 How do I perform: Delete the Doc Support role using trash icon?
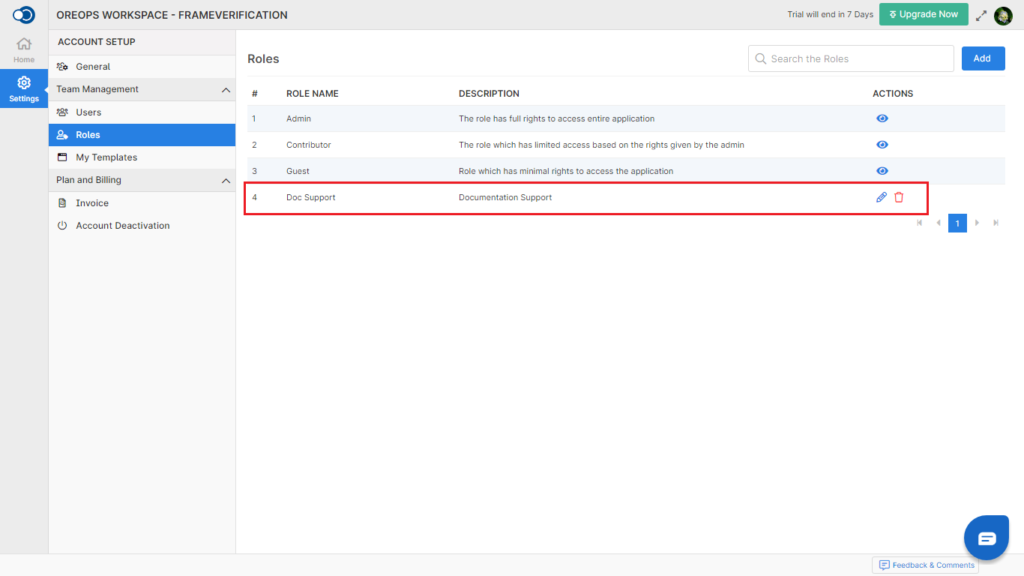[x=899, y=197]
